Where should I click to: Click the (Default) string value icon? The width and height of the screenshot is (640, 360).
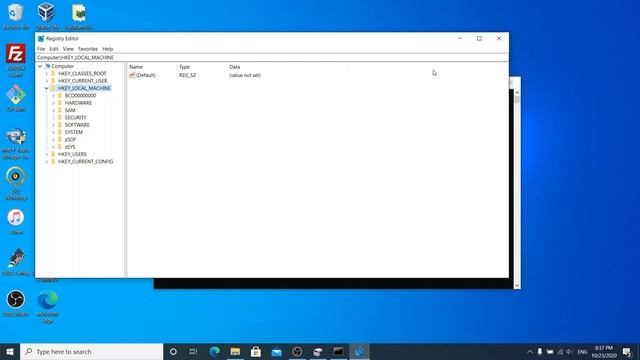click(x=132, y=75)
